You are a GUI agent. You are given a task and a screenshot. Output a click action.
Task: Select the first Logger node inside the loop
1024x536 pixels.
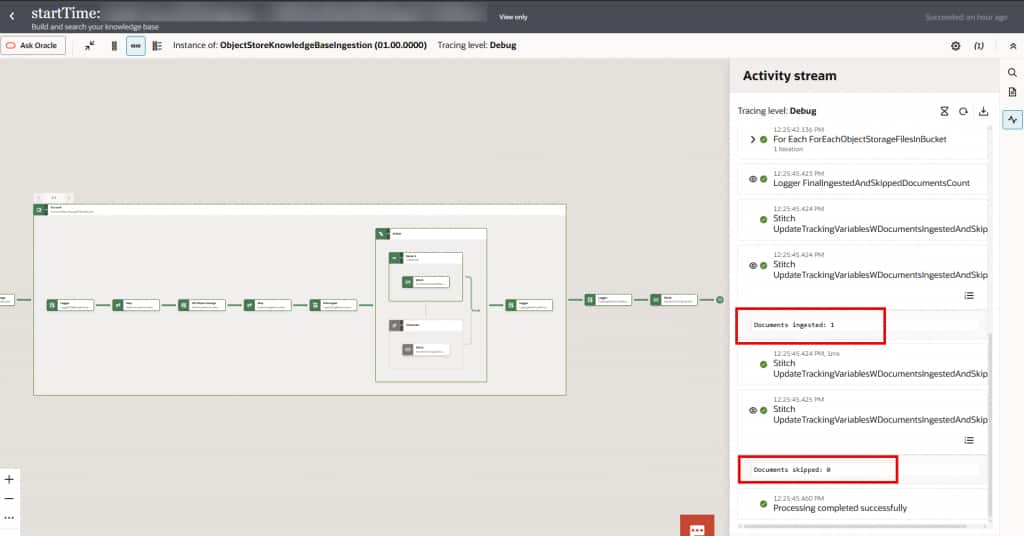tap(70, 305)
